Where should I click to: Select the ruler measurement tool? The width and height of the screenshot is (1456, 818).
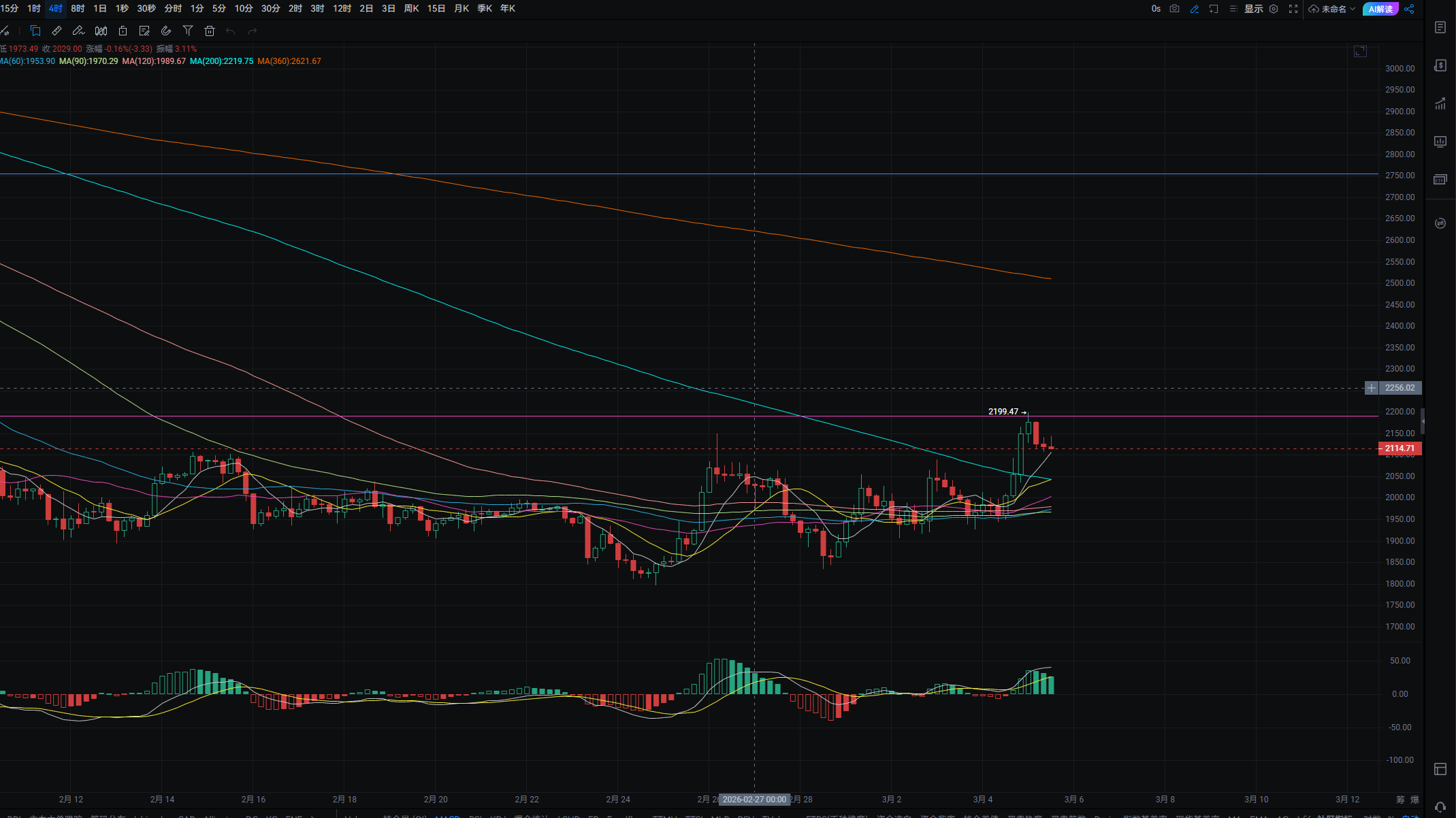click(57, 31)
